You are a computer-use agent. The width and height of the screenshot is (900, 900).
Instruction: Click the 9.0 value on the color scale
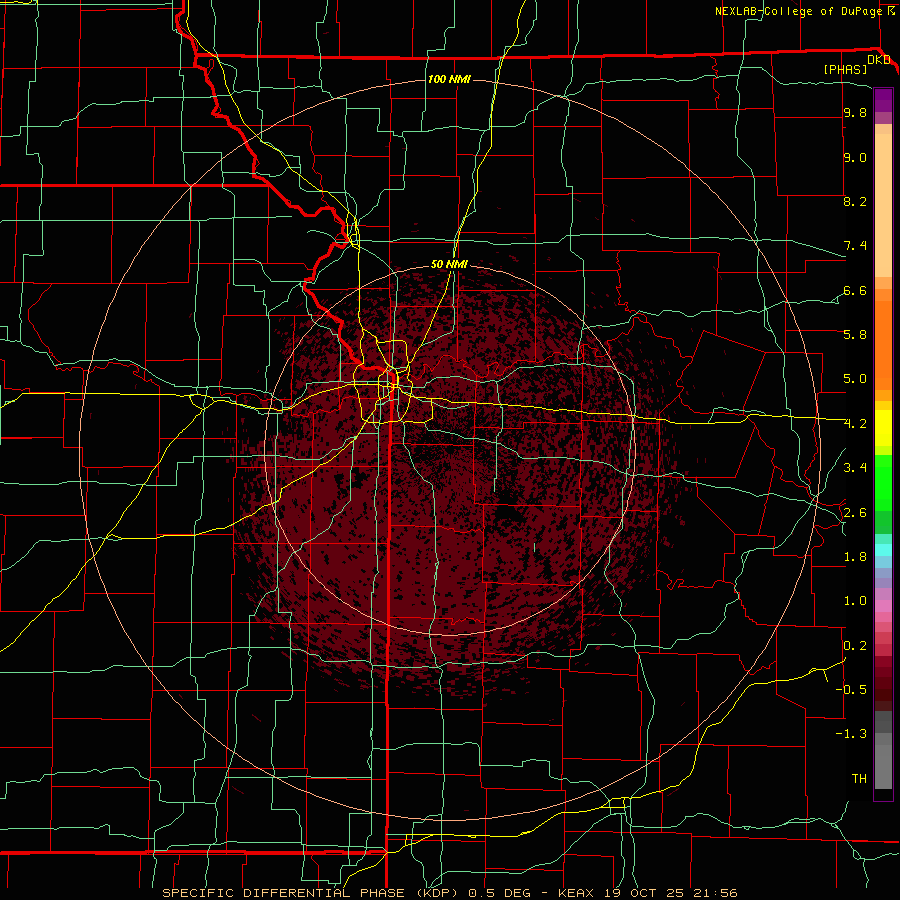[x=855, y=157]
